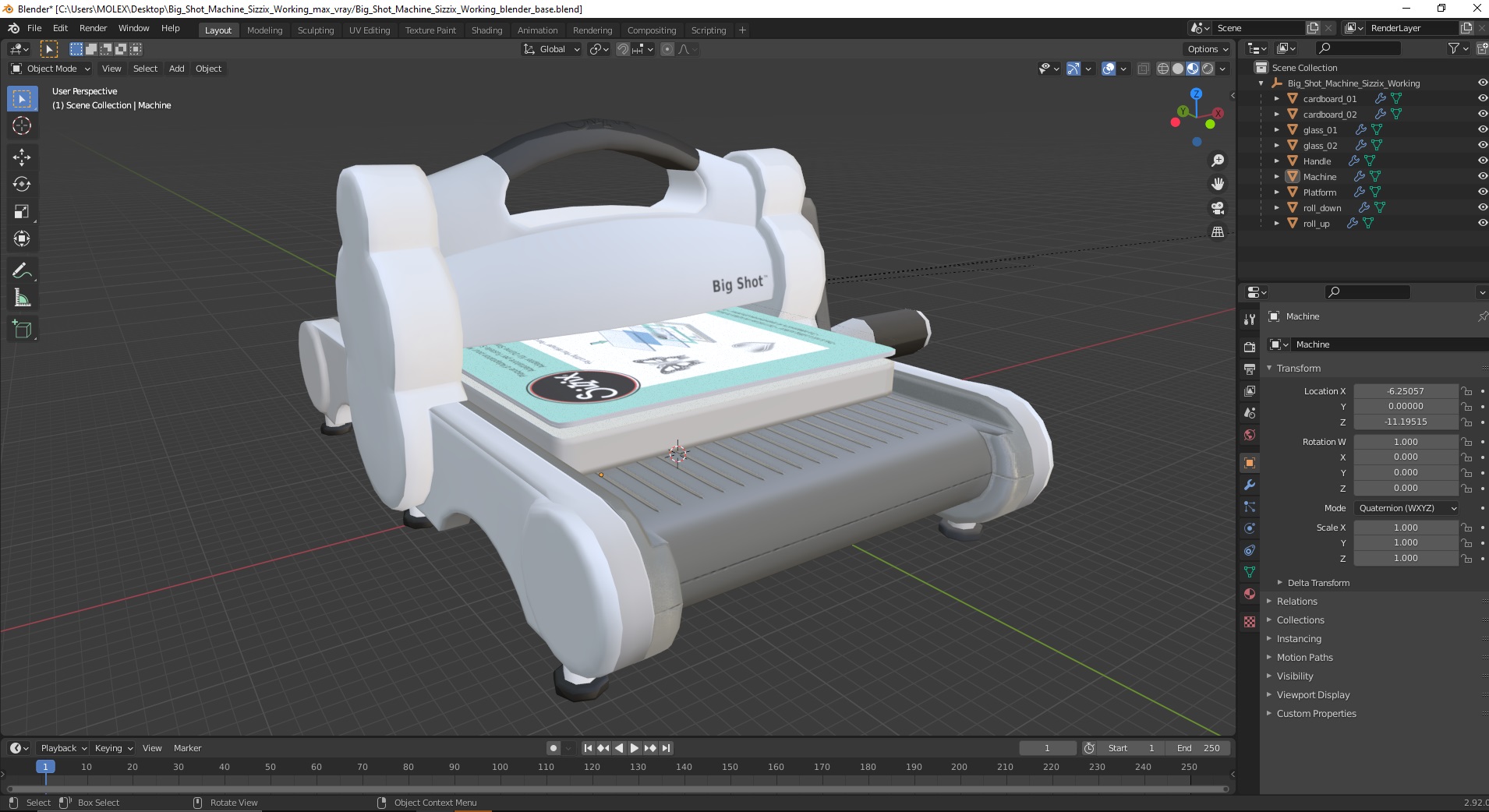Open the Output properties tab
Viewport: 1489px width, 812px height.
1250,369
